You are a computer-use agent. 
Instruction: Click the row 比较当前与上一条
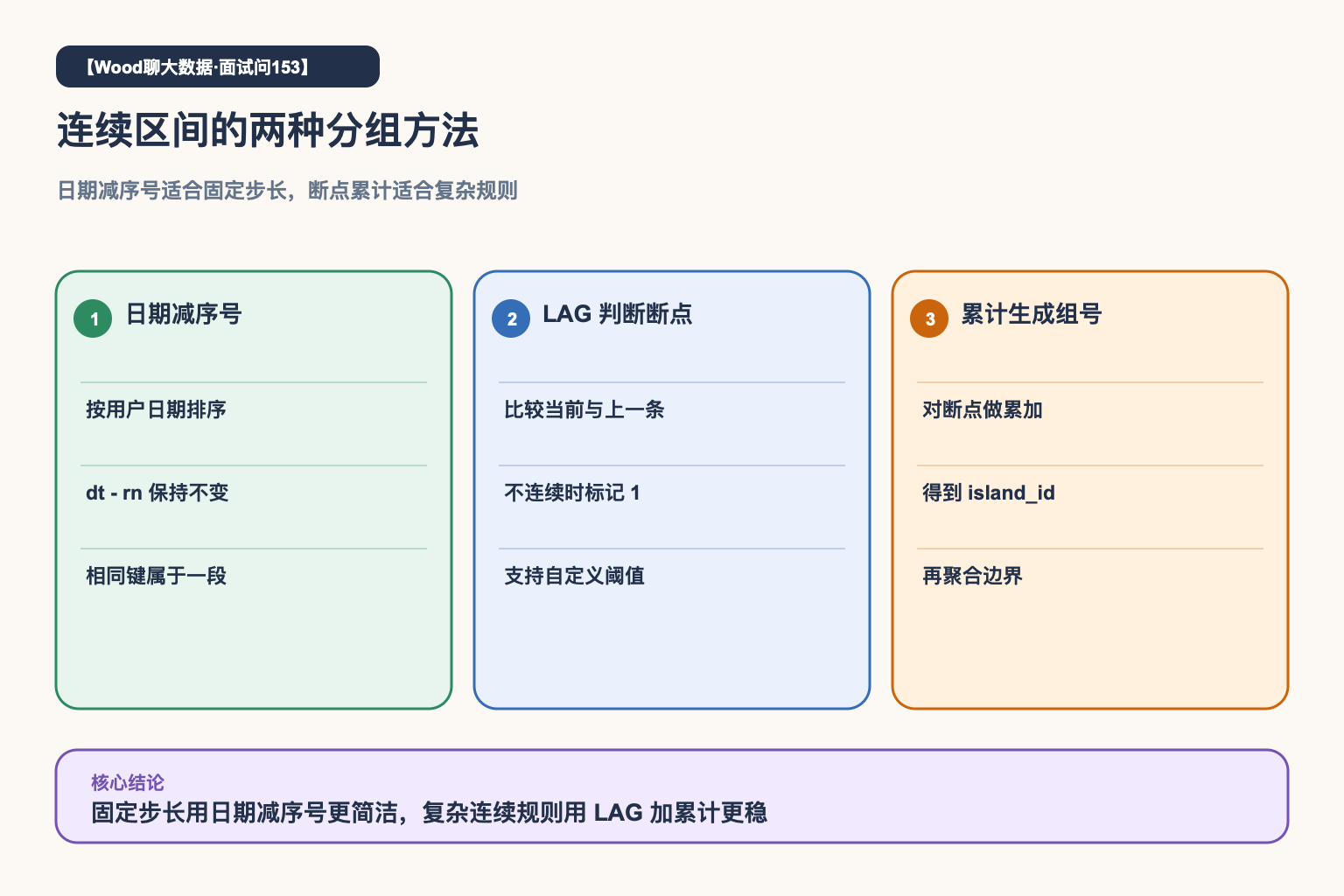(584, 409)
